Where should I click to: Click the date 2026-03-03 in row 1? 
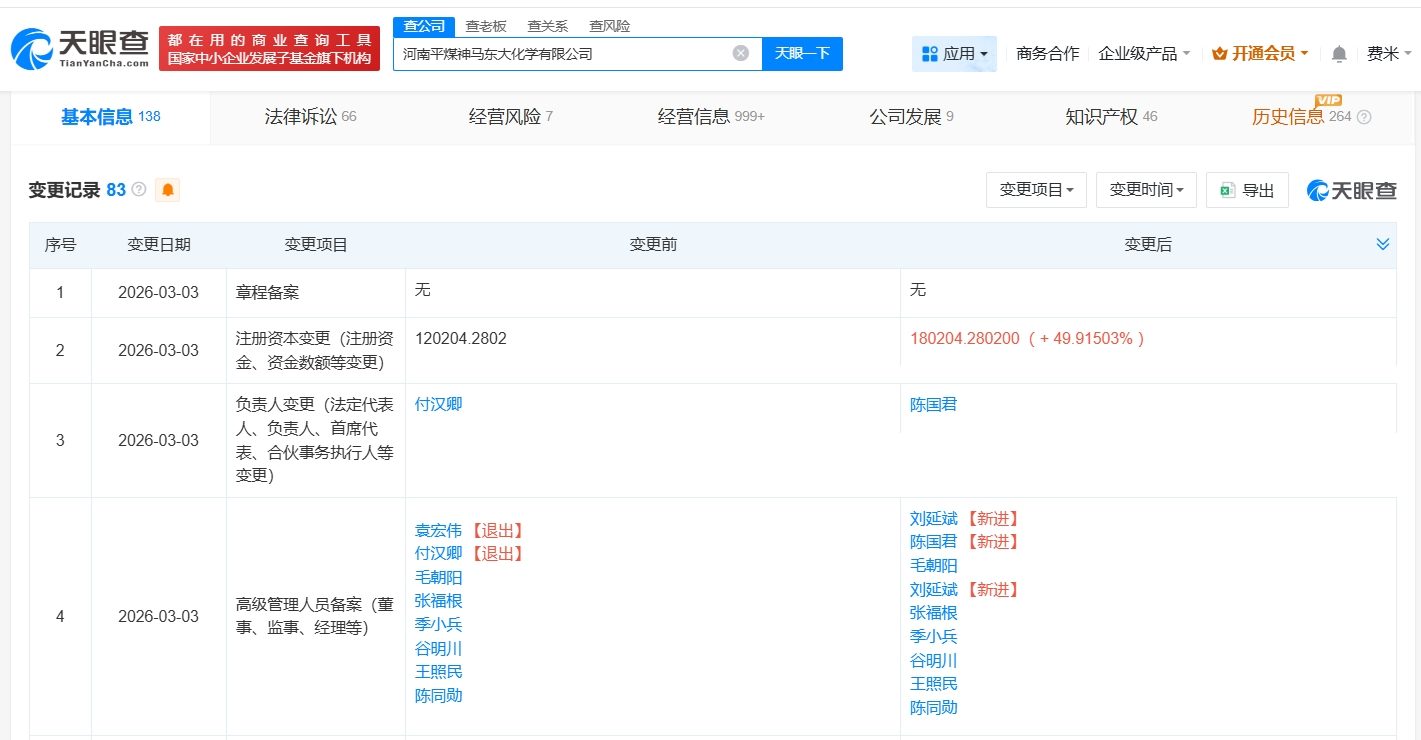tap(158, 294)
